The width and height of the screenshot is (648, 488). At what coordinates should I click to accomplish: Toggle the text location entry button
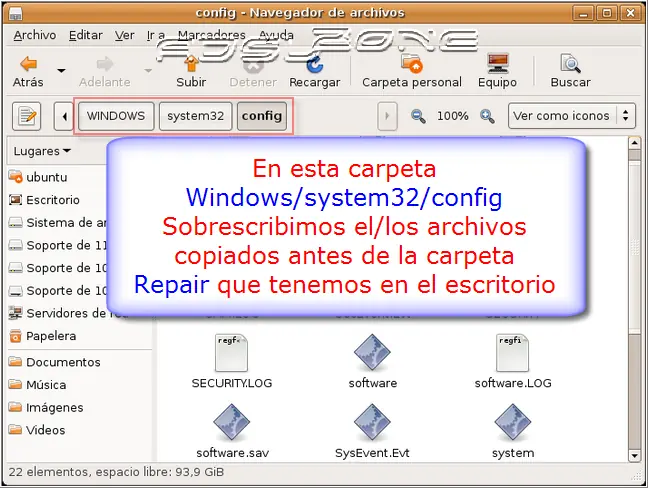coord(26,116)
